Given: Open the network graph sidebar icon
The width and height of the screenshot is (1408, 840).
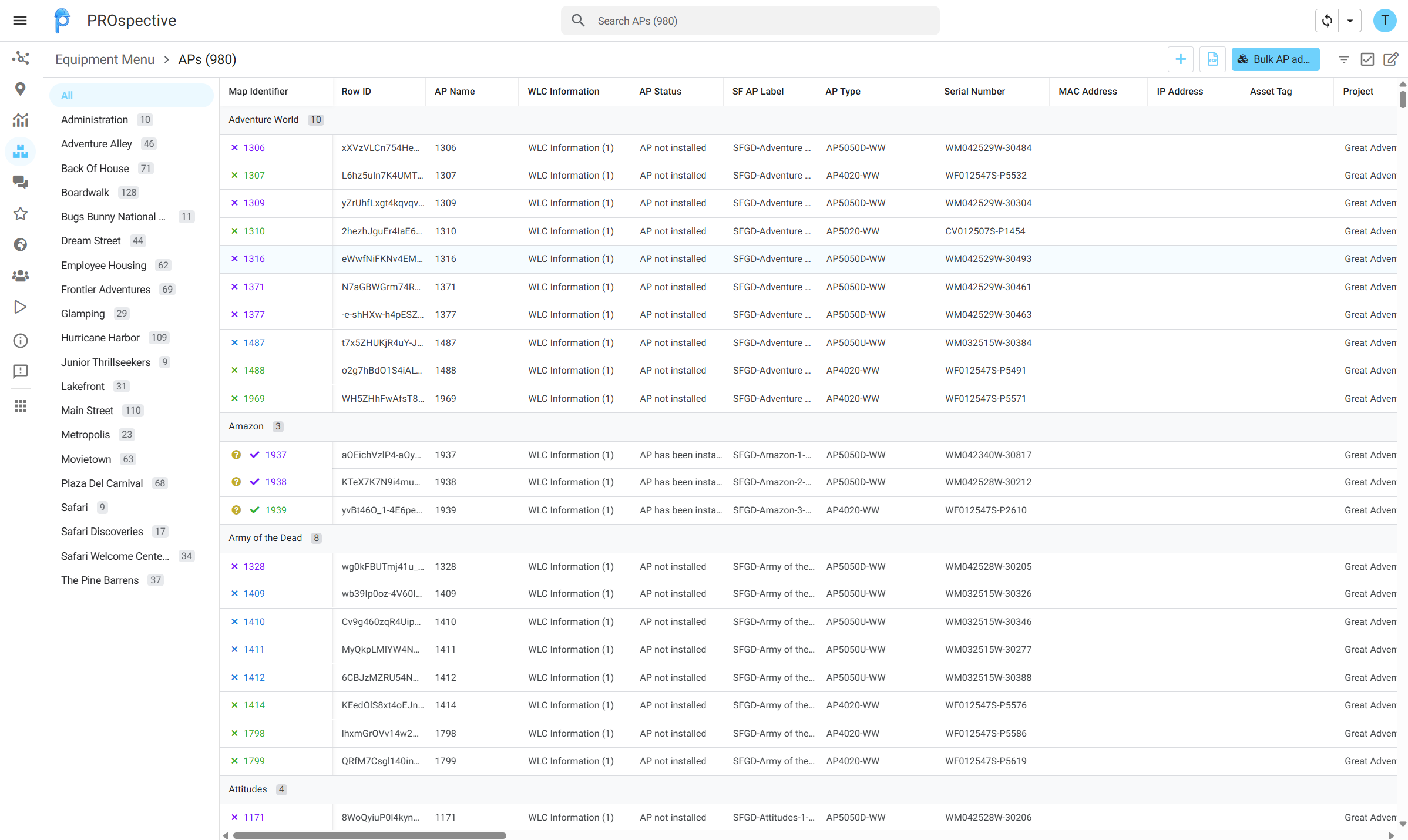Looking at the screenshot, I should point(21,58).
